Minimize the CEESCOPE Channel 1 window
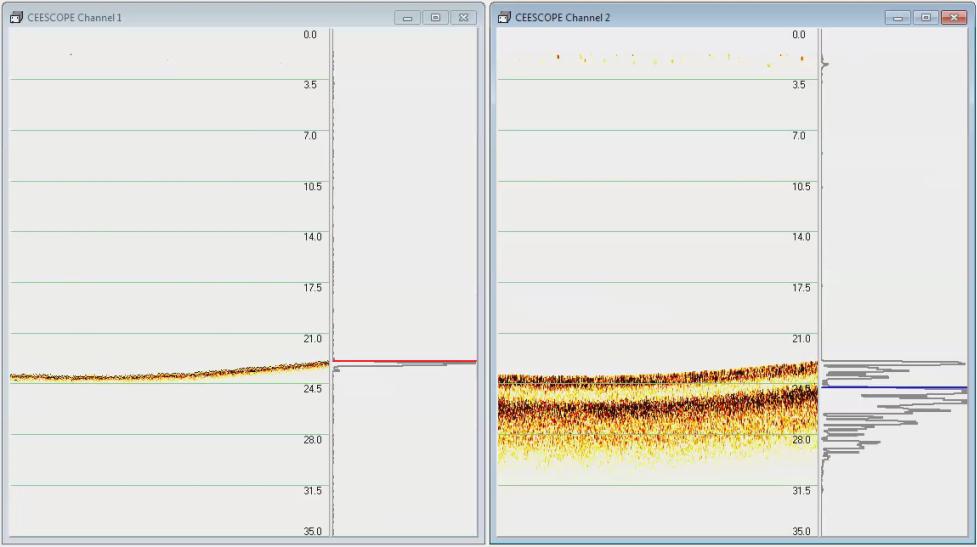 [407, 17]
